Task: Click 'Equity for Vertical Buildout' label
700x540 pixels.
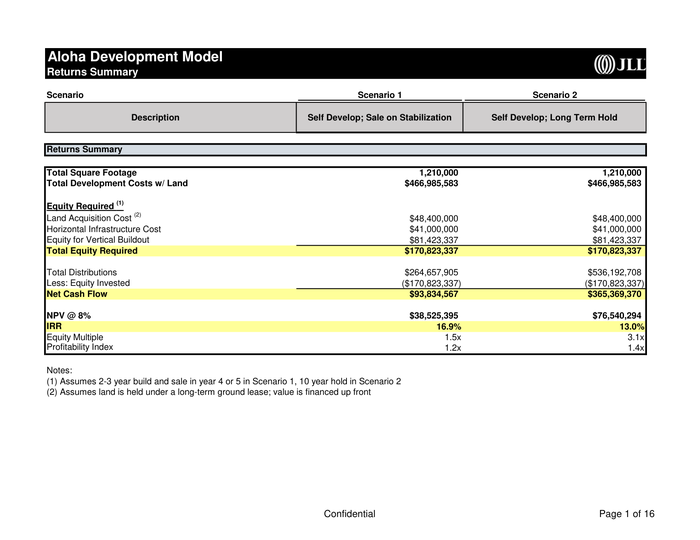Action: [x=98, y=240]
